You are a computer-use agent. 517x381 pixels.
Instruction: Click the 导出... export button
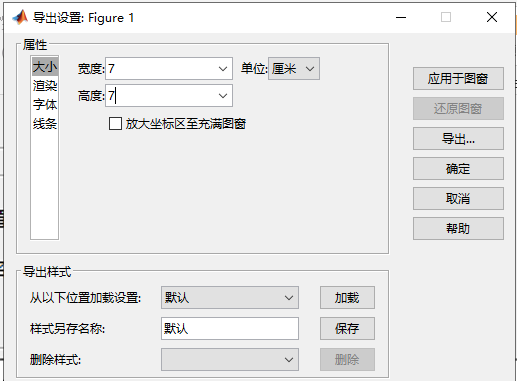tap(458, 139)
